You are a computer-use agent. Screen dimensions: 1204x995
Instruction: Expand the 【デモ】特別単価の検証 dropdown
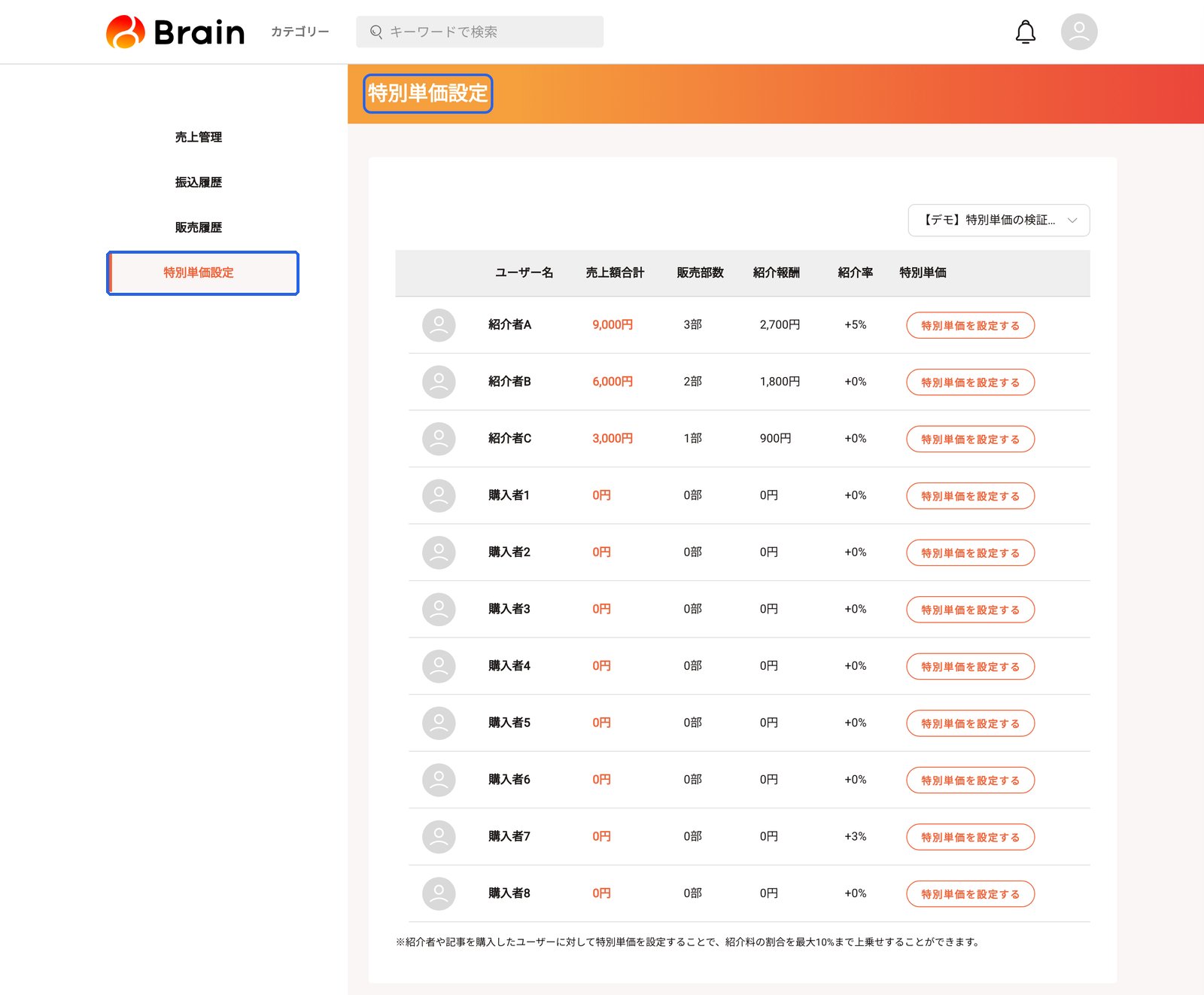[999, 220]
